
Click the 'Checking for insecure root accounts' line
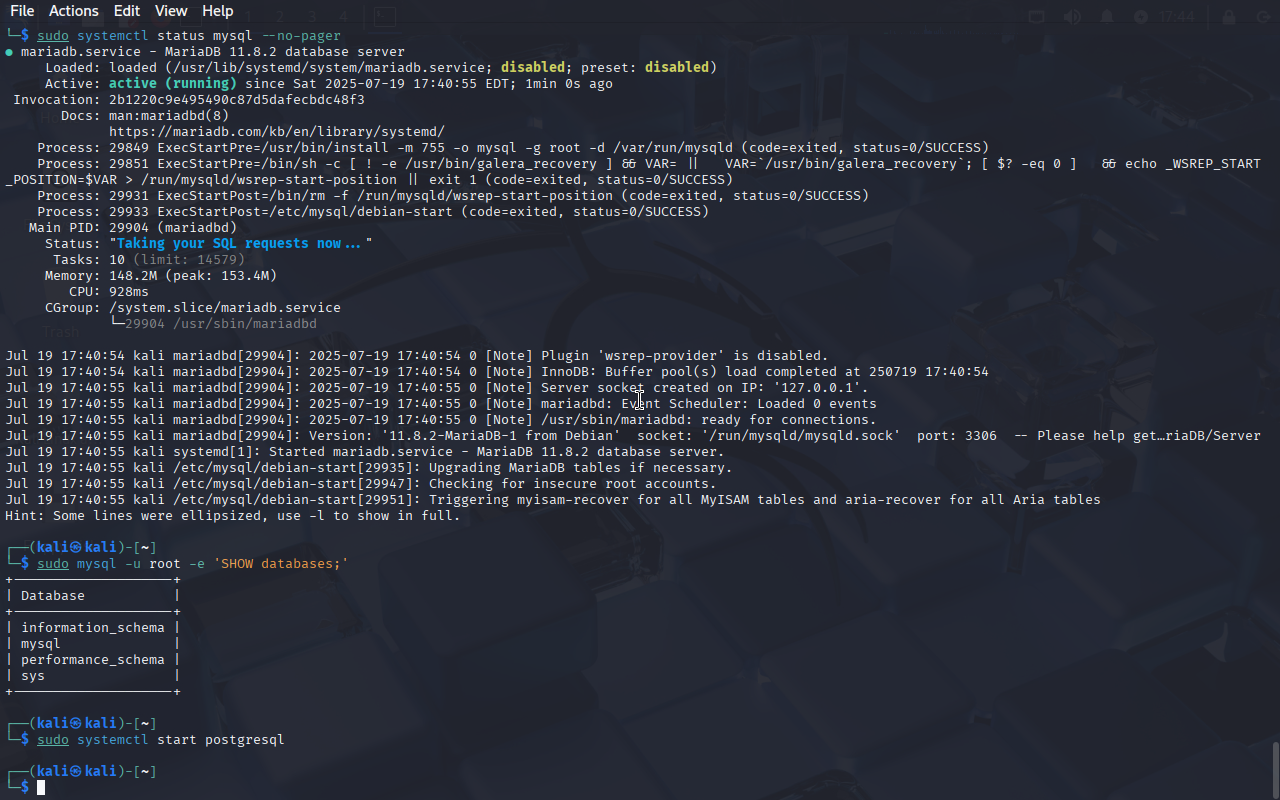[x=361, y=484]
